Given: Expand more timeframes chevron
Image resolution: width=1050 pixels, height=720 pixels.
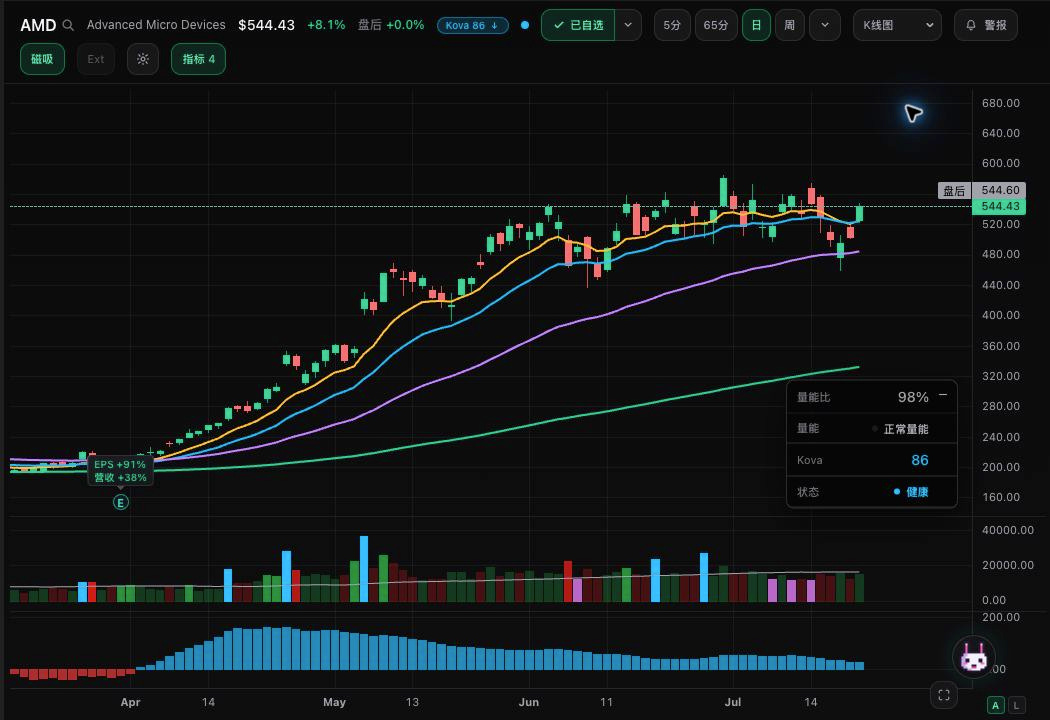Looking at the screenshot, I should click(825, 25).
